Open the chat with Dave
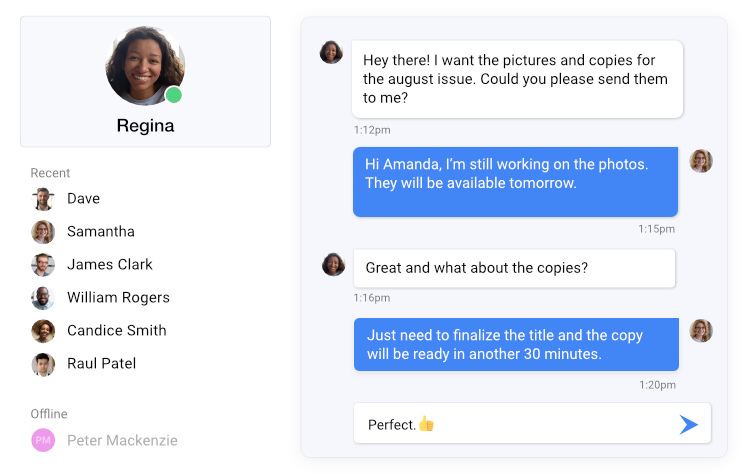Screen dimensions: 746x474 coord(83,198)
